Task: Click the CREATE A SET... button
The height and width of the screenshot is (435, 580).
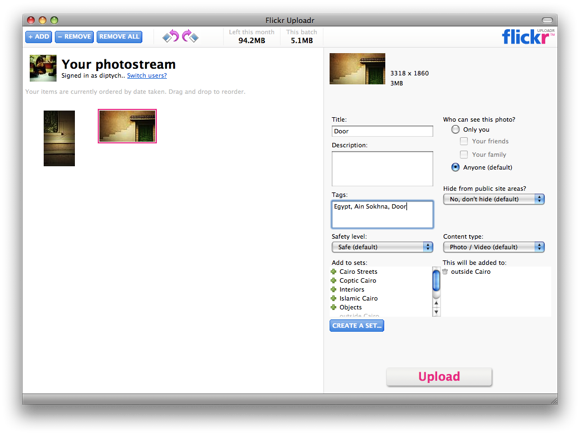Action: 357,326
